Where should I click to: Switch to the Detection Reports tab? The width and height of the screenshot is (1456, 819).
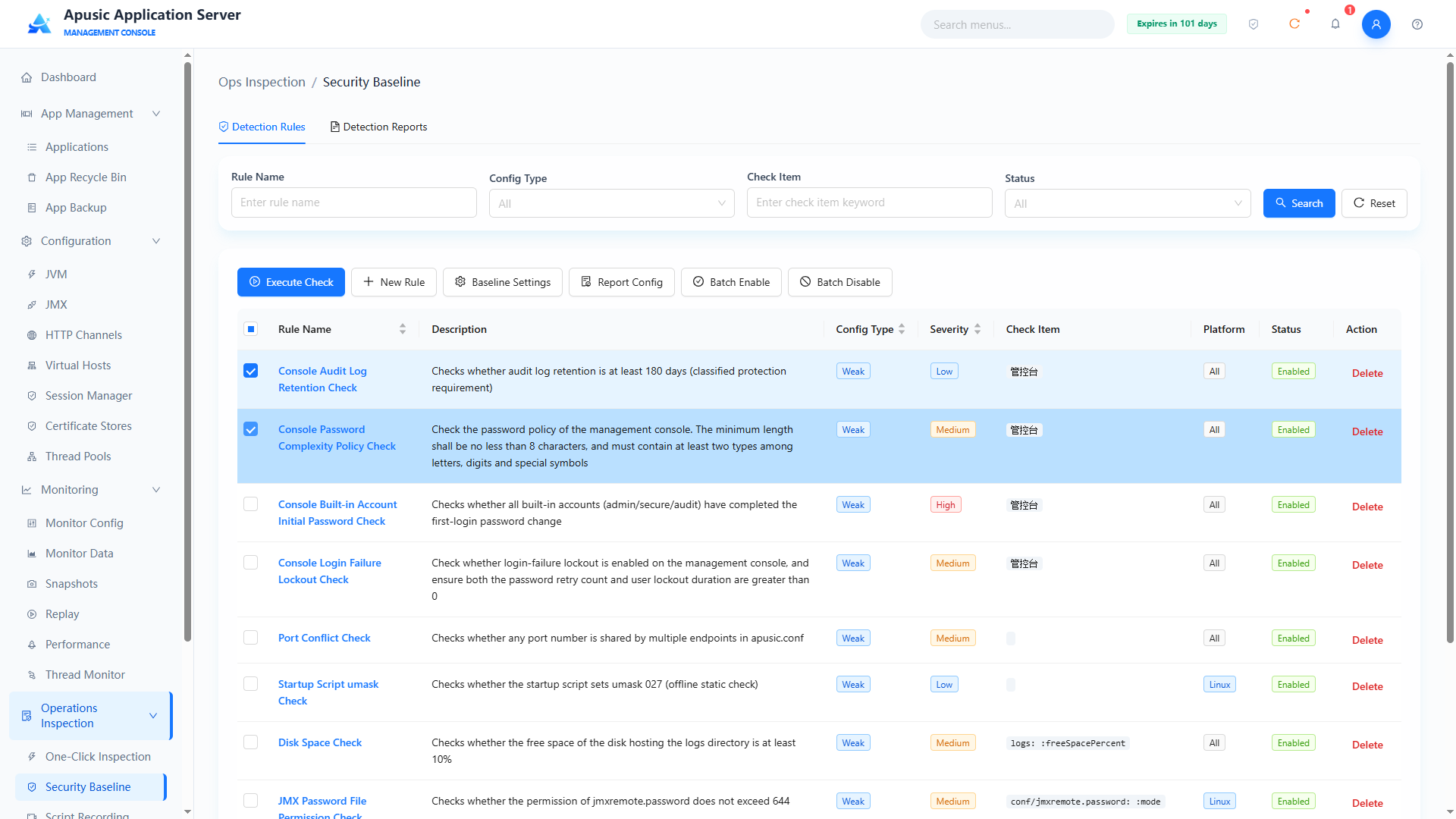click(x=378, y=127)
